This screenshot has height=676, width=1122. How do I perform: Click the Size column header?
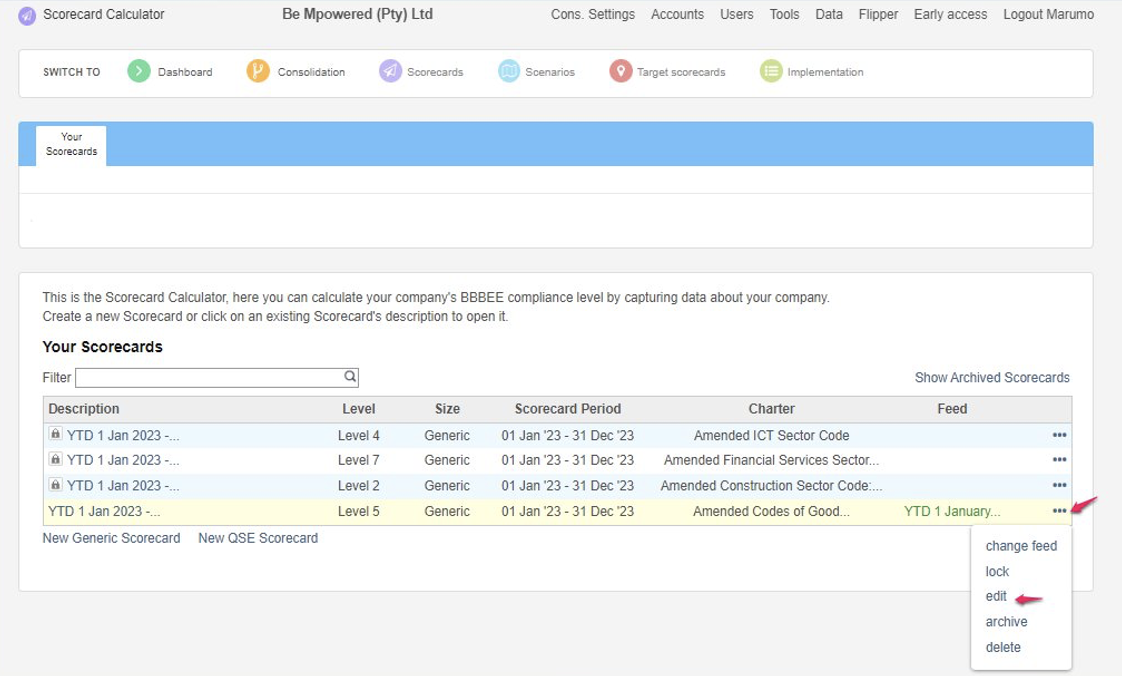[447, 409]
